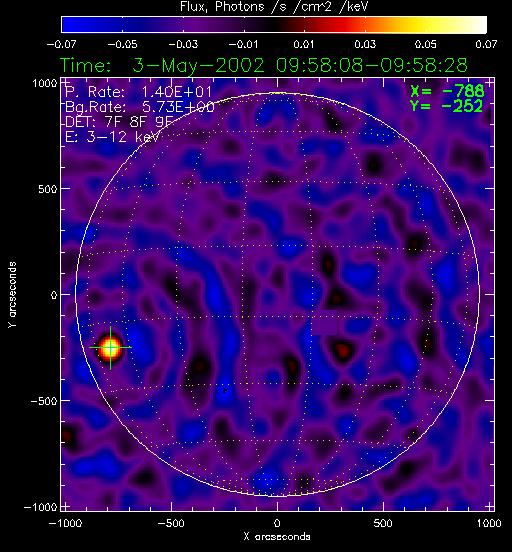Click the Bg.Rate 5.73E+00 text
The width and height of the screenshot is (512, 552).
pos(140,107)
